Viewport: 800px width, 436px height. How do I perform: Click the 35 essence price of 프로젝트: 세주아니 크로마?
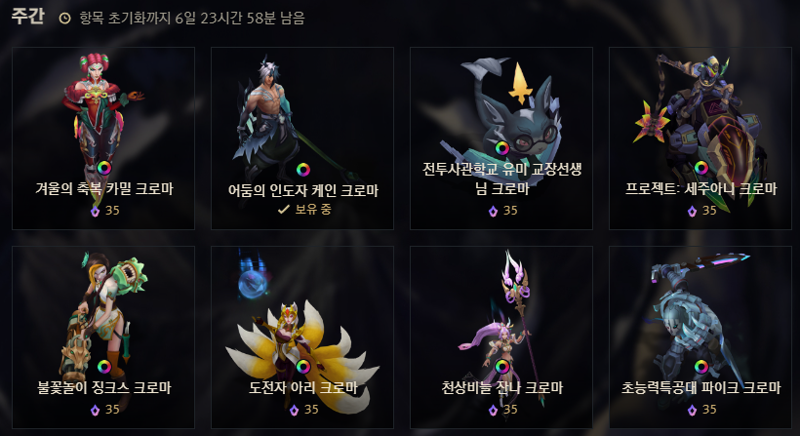(709, 211)
